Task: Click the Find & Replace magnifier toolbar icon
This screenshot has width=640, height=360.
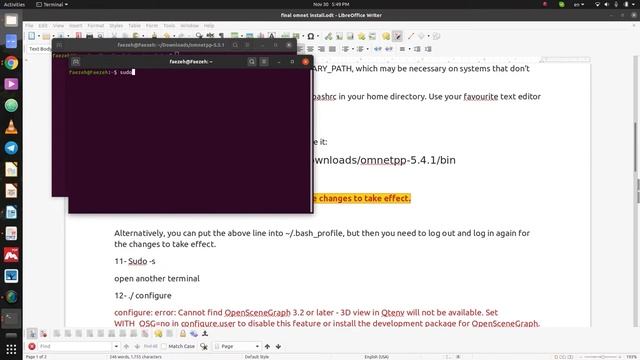Action: [x=199, y=36]
